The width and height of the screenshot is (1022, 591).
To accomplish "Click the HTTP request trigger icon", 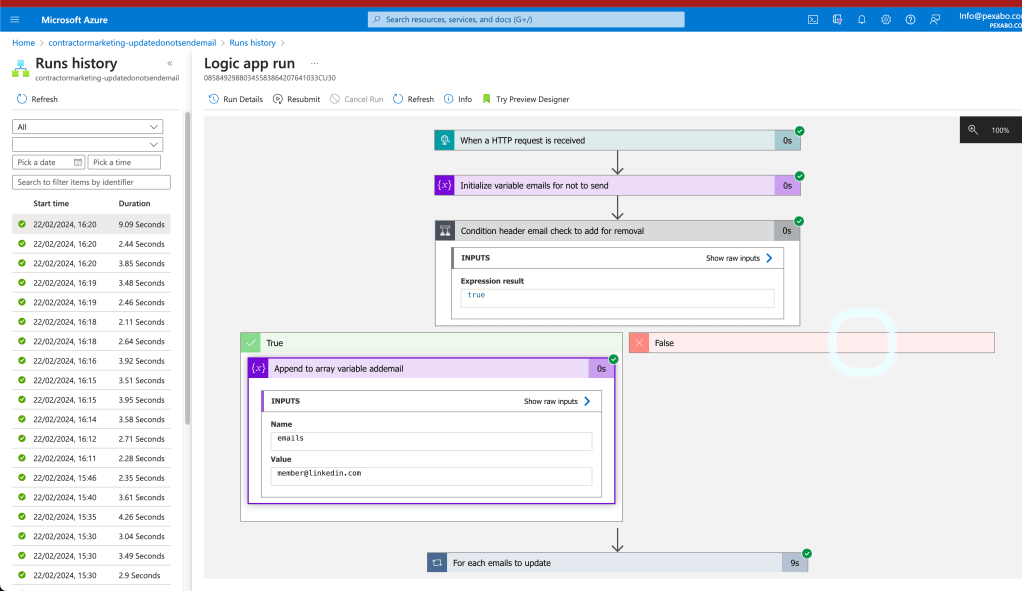I will click(x=445, y=140).
